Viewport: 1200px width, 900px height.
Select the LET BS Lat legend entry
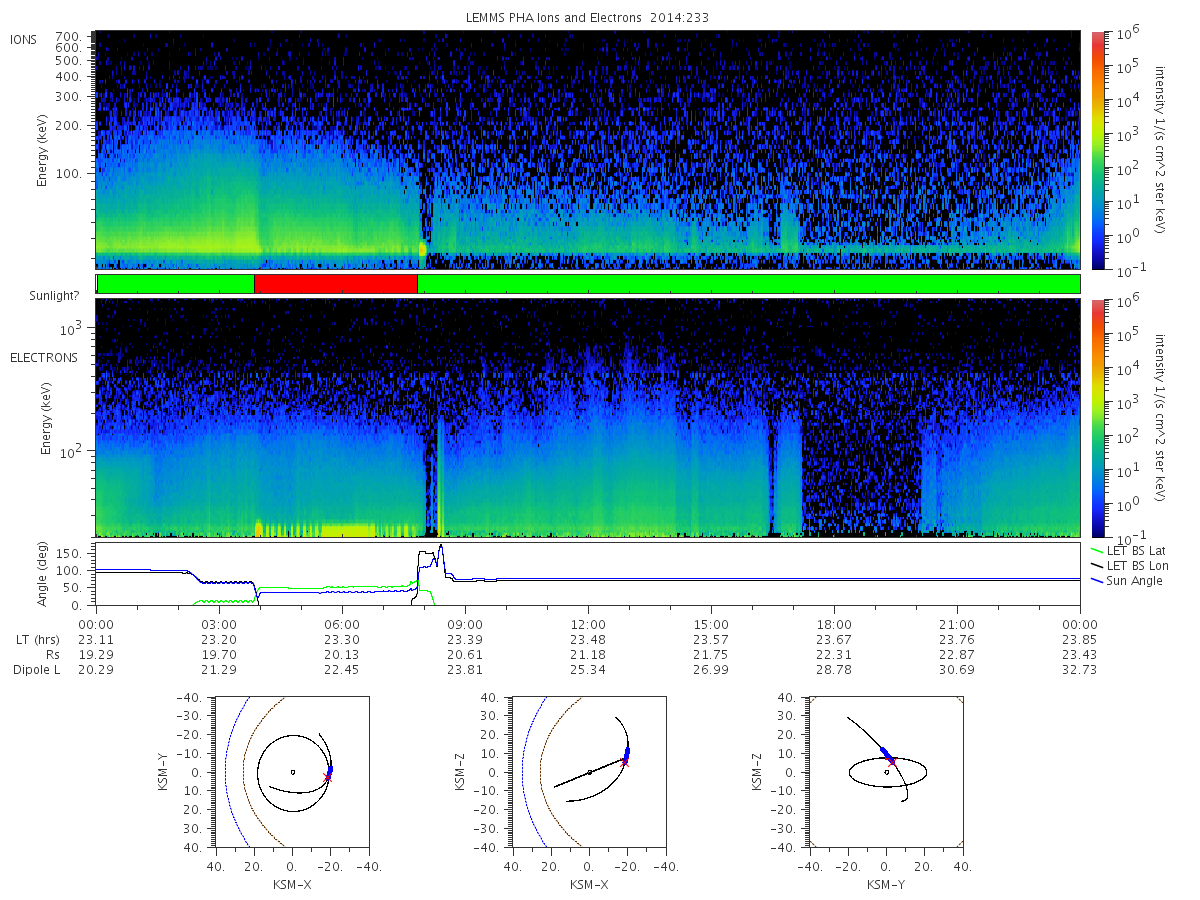click(x=1135, y=550)
